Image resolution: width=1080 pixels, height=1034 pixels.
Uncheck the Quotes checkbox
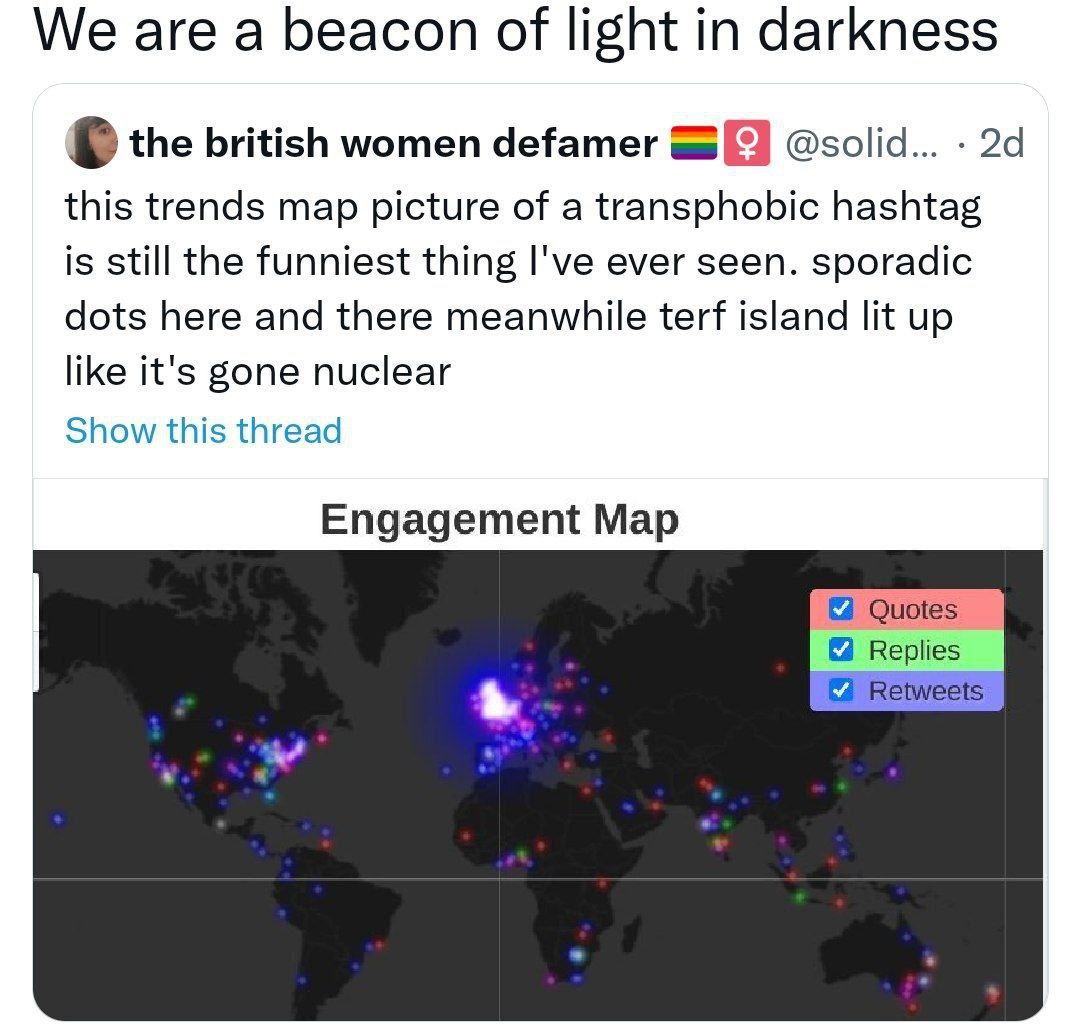[841, 608]
